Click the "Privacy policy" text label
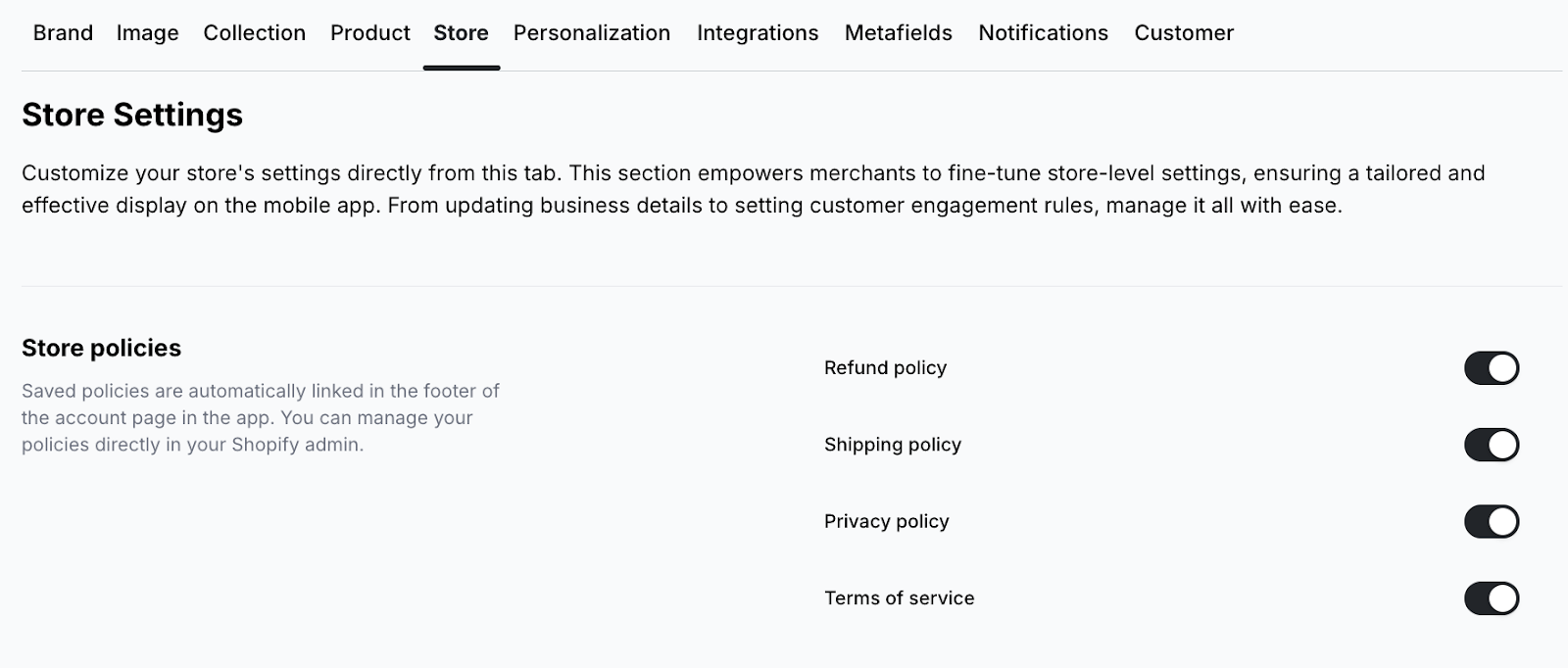This screenshot has width=1568, height=668. [x=887, y=521]
